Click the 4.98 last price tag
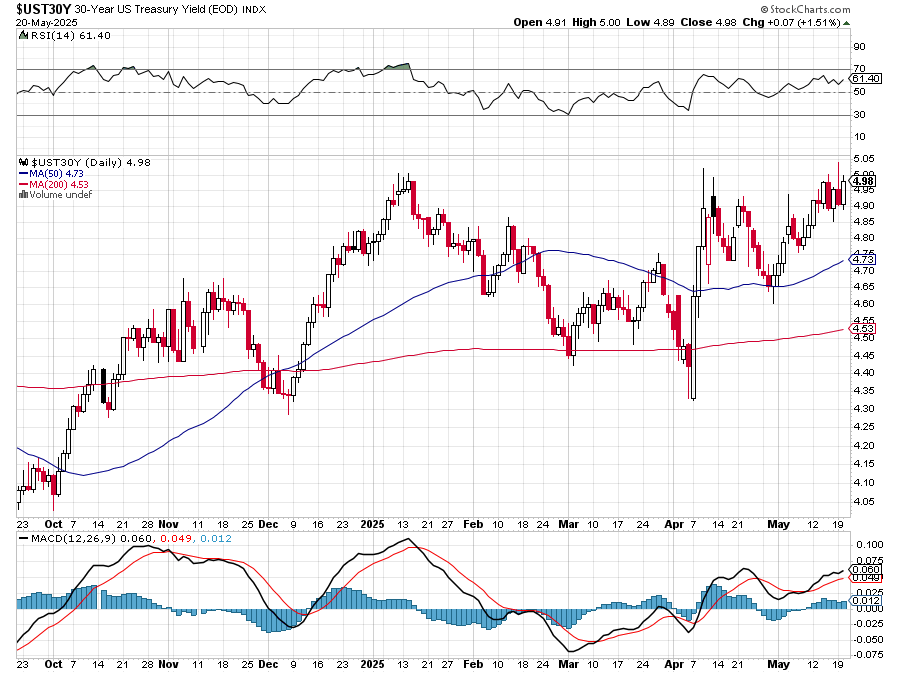 [x=864, y=180]
